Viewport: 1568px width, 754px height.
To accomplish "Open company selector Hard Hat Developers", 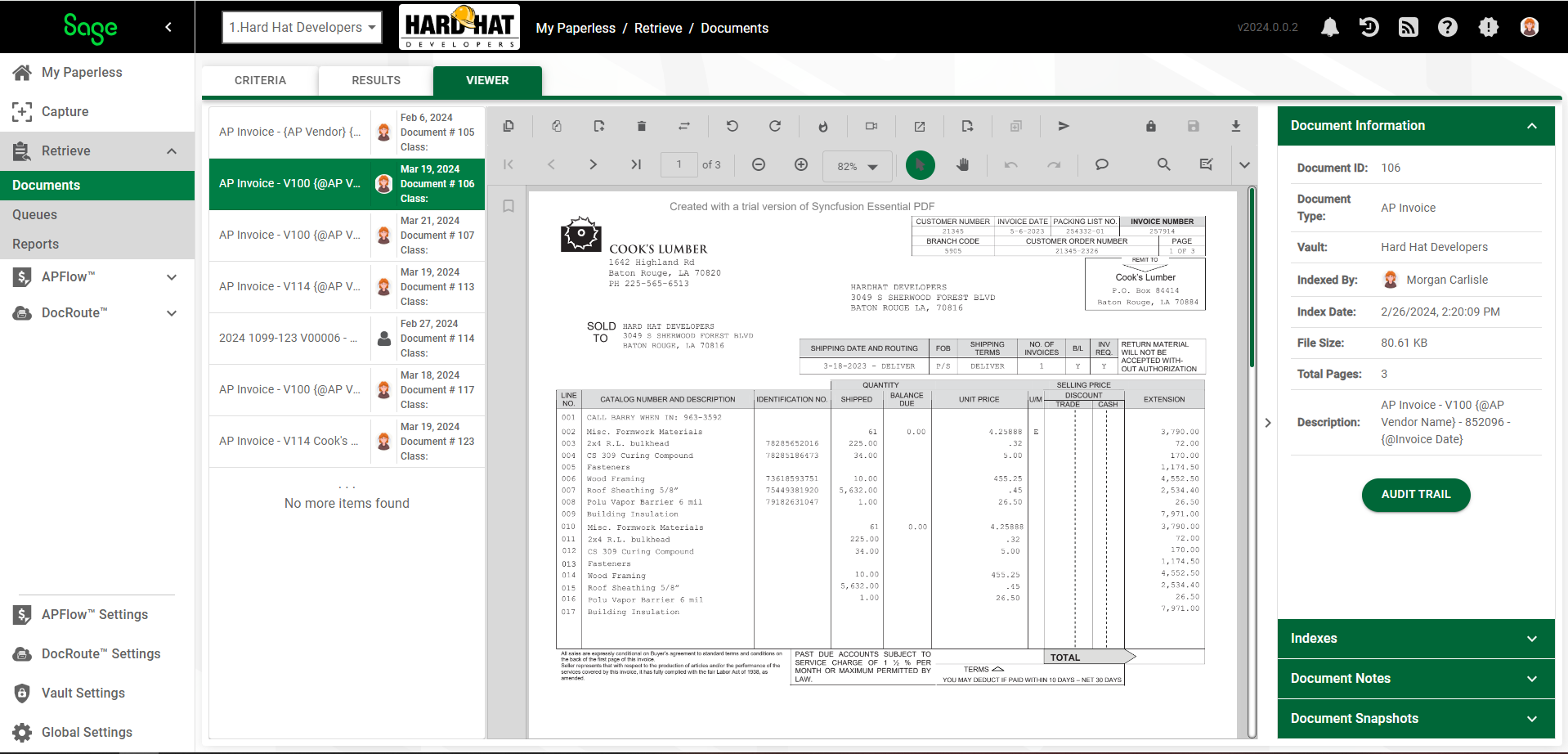I will pyautogui.click(x=302, y=27).
